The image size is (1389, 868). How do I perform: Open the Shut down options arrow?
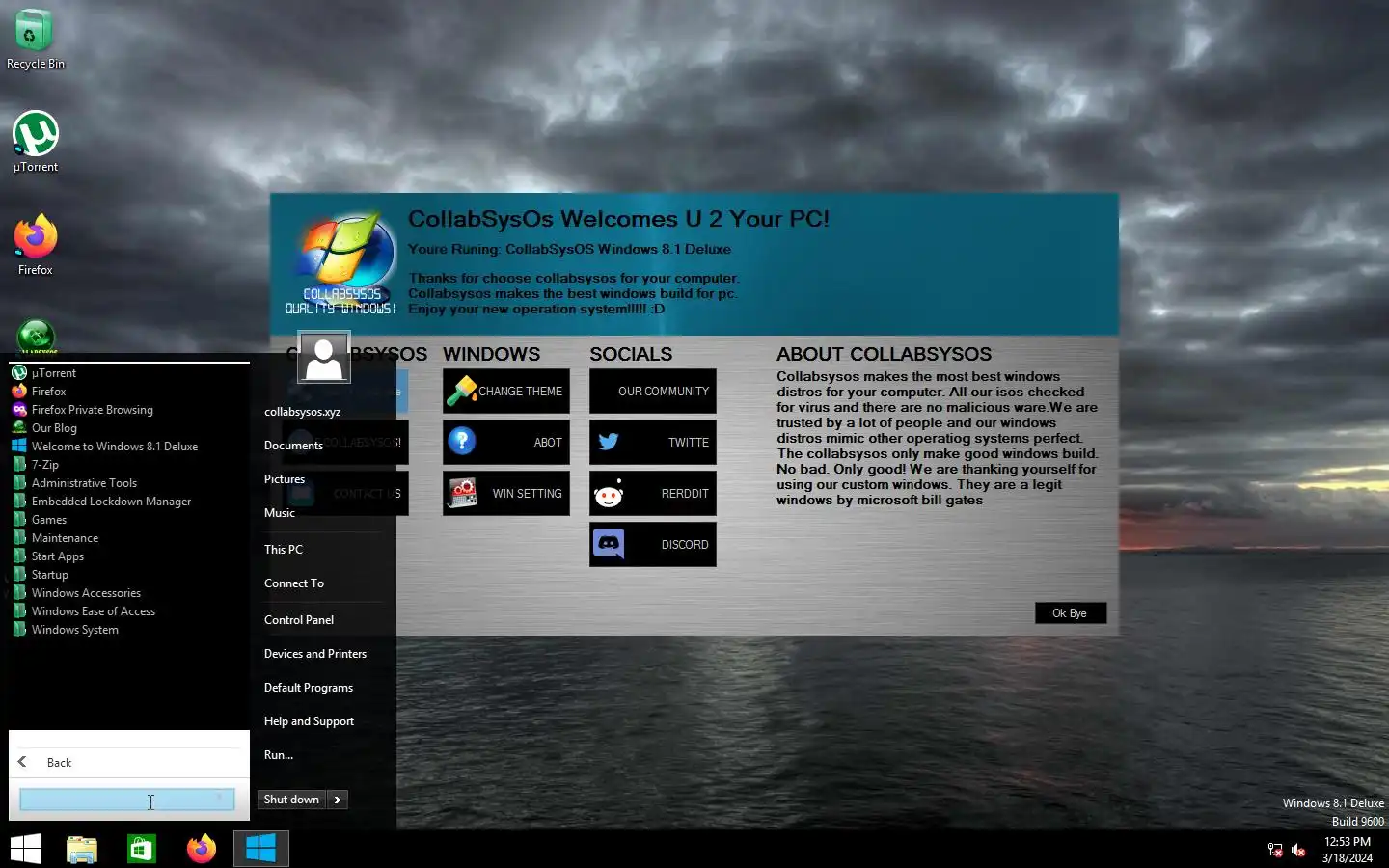click(x=338, y=800)
